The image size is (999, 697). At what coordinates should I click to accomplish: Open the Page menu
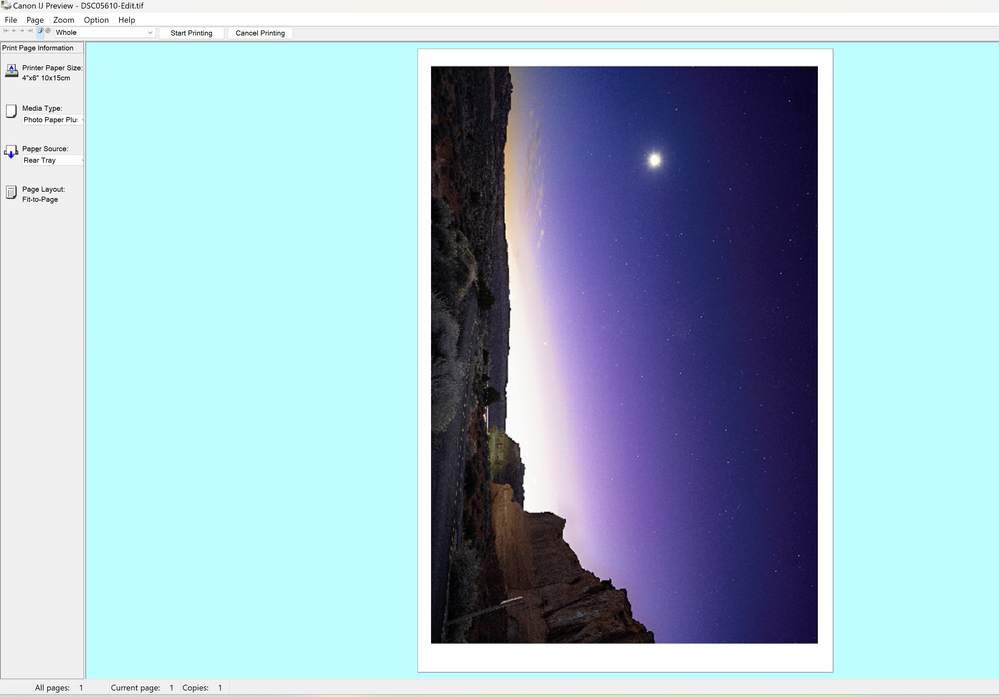[x=35, y=20]
